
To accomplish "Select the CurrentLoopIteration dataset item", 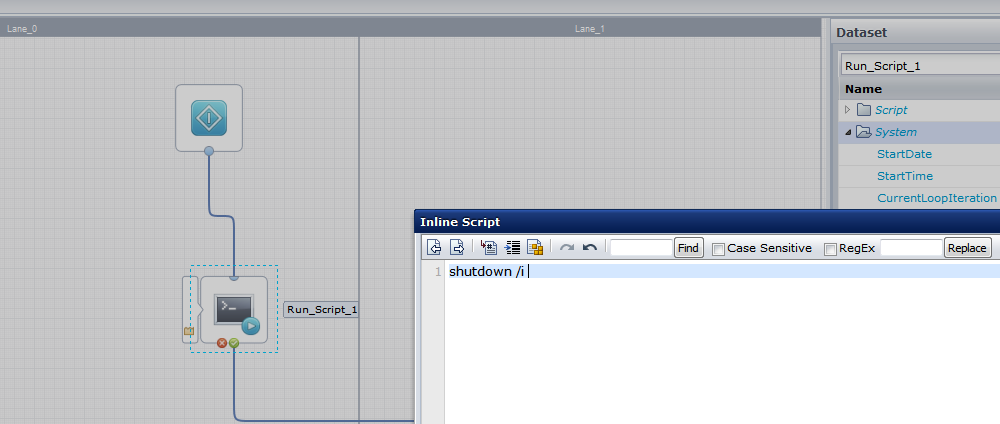I will point(937,198).
